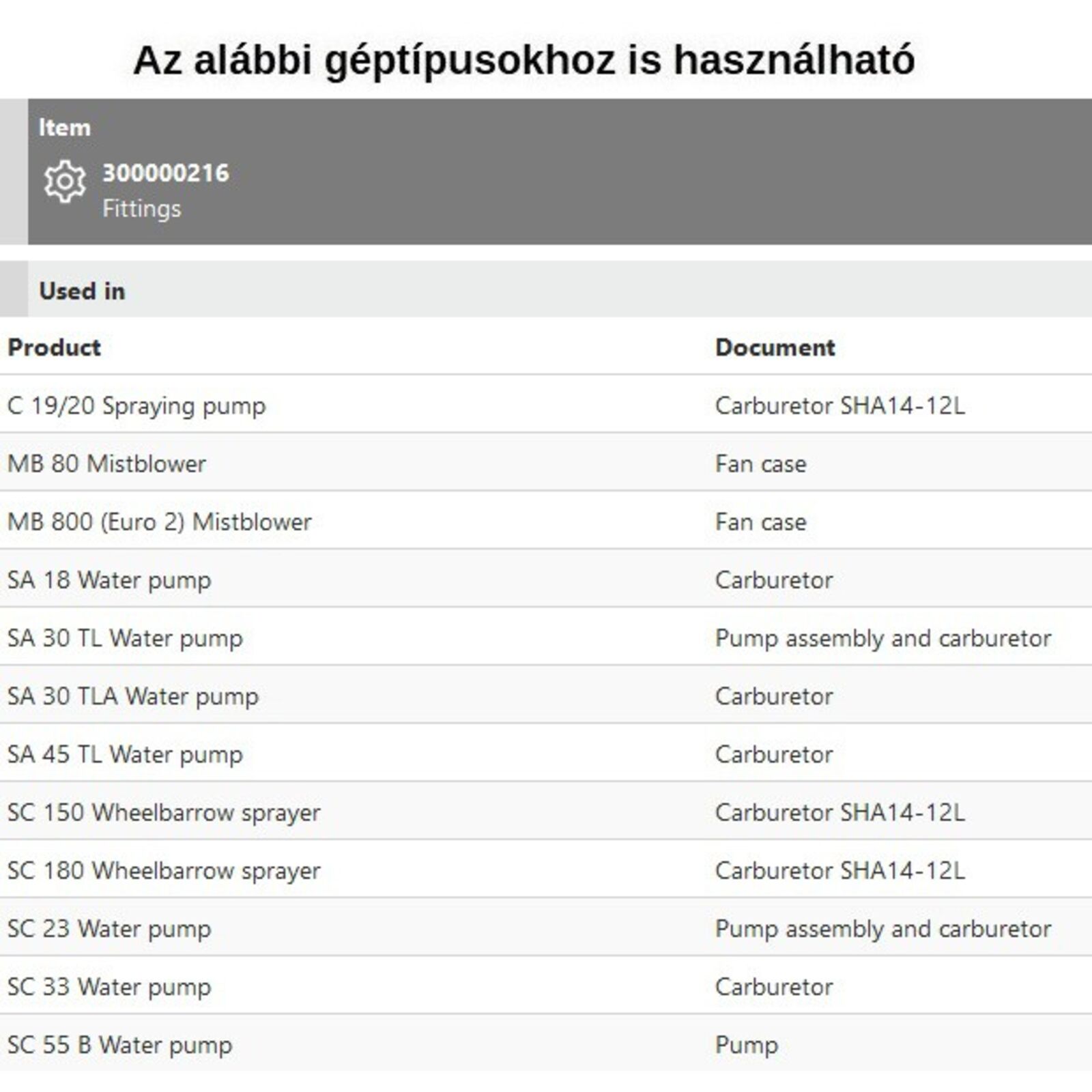Select SA 18 Water pump entry
The width and height of the screenshot is (1092, 1092).
(109, 580)
